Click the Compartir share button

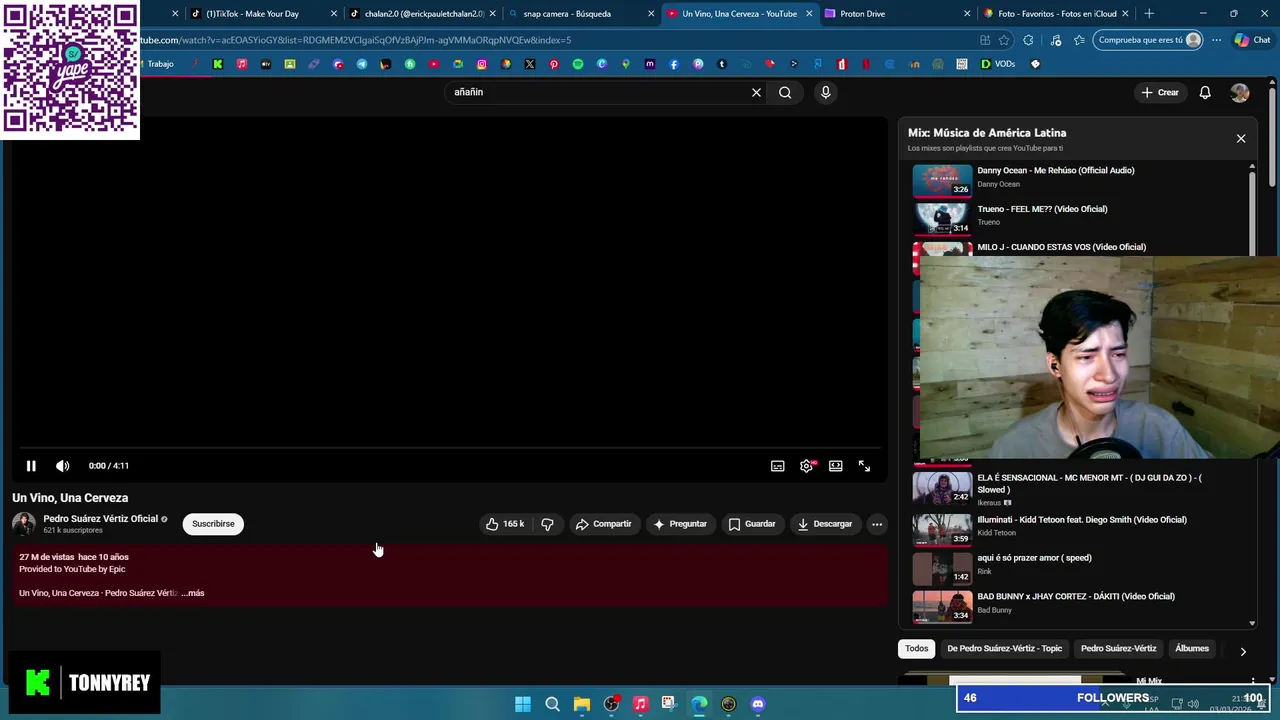(603, 524)
